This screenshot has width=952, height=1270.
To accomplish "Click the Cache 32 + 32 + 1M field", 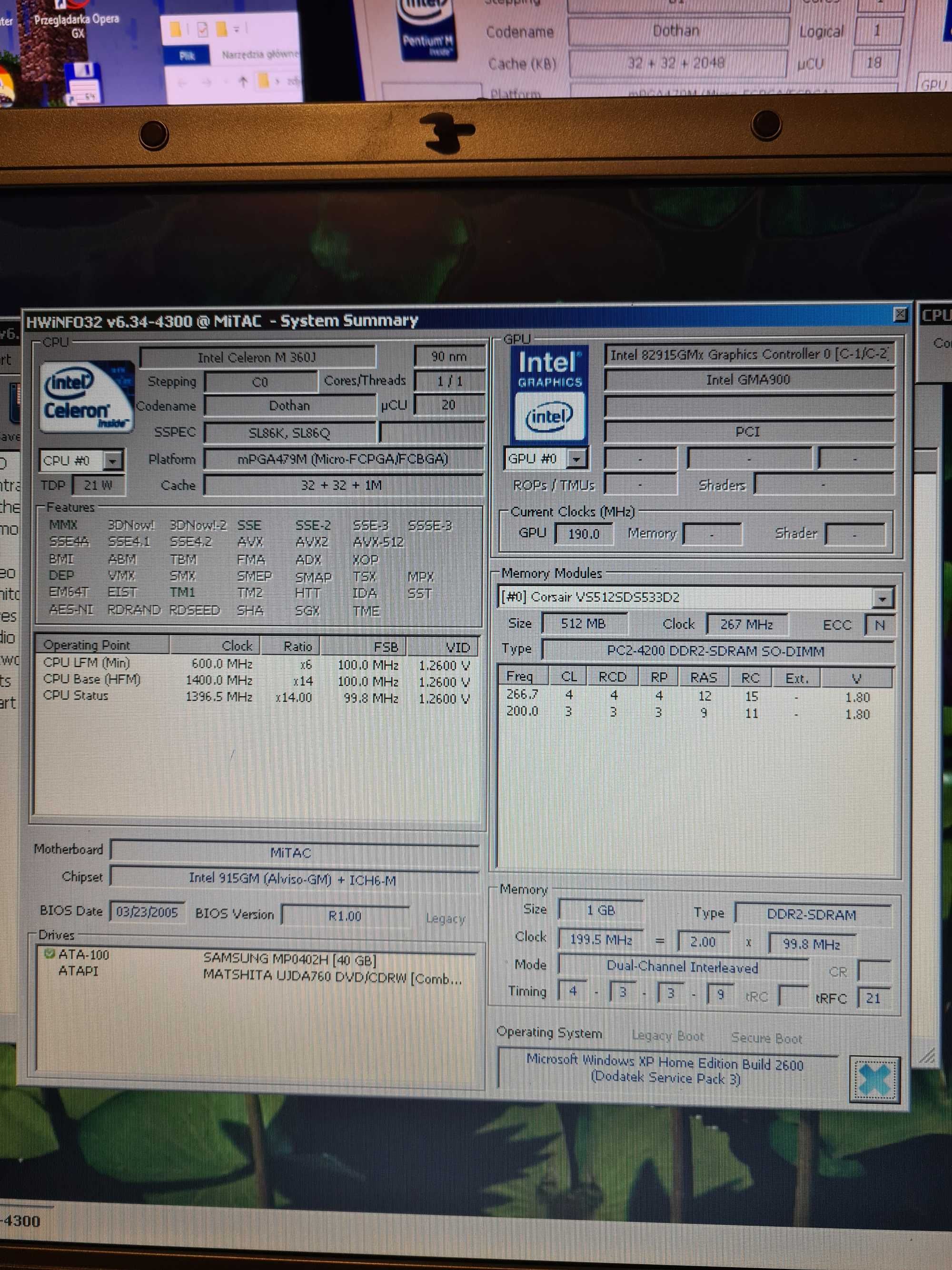I will pos(343,485).
